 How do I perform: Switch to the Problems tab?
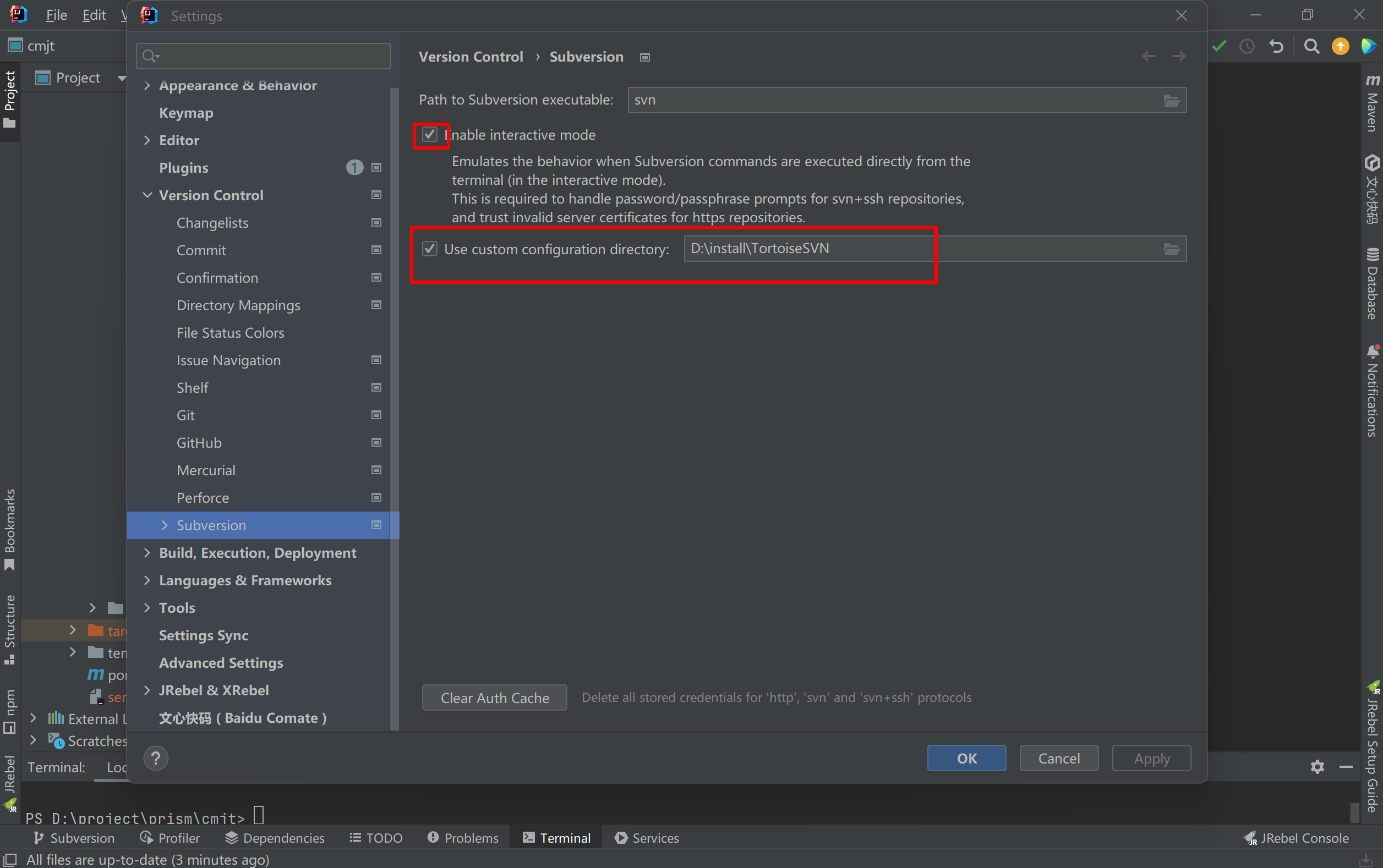click(x=463, y=838)
